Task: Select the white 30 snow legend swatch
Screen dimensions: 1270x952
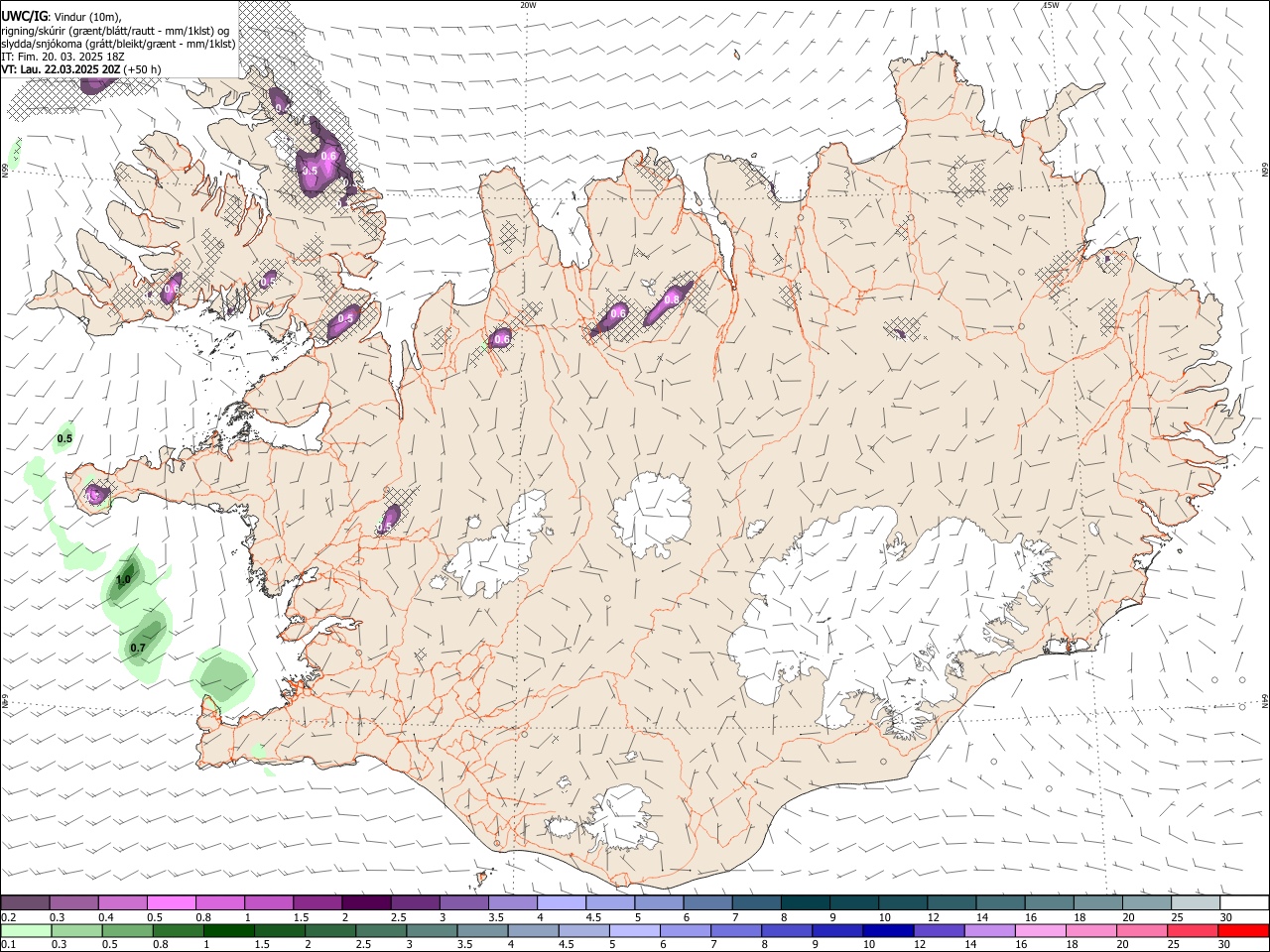Action: click(x=1244, y=902)
